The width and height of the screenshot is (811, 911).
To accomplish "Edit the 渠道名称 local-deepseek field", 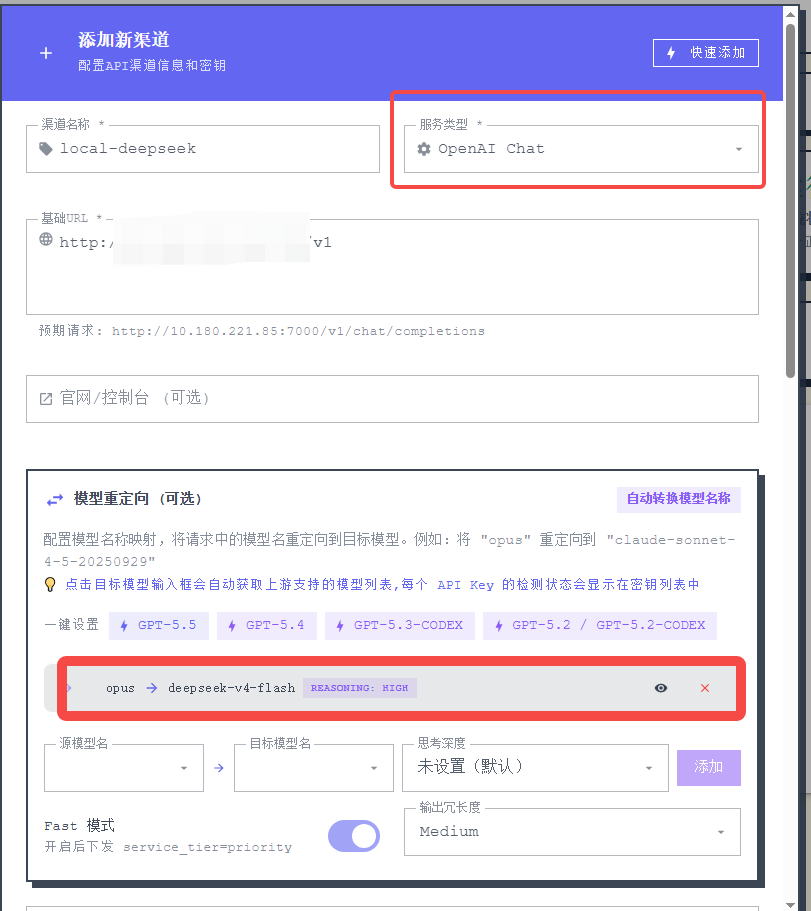I will [203, 149].
